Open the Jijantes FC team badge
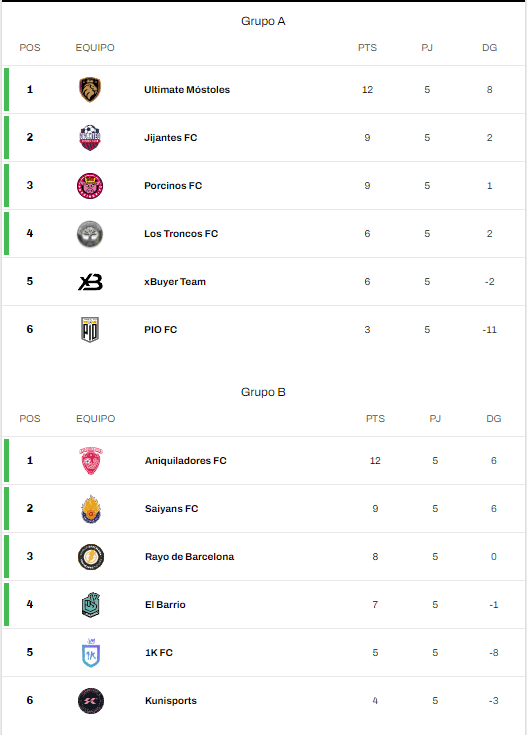Viewport: 527px width, 735px height. 90,138
